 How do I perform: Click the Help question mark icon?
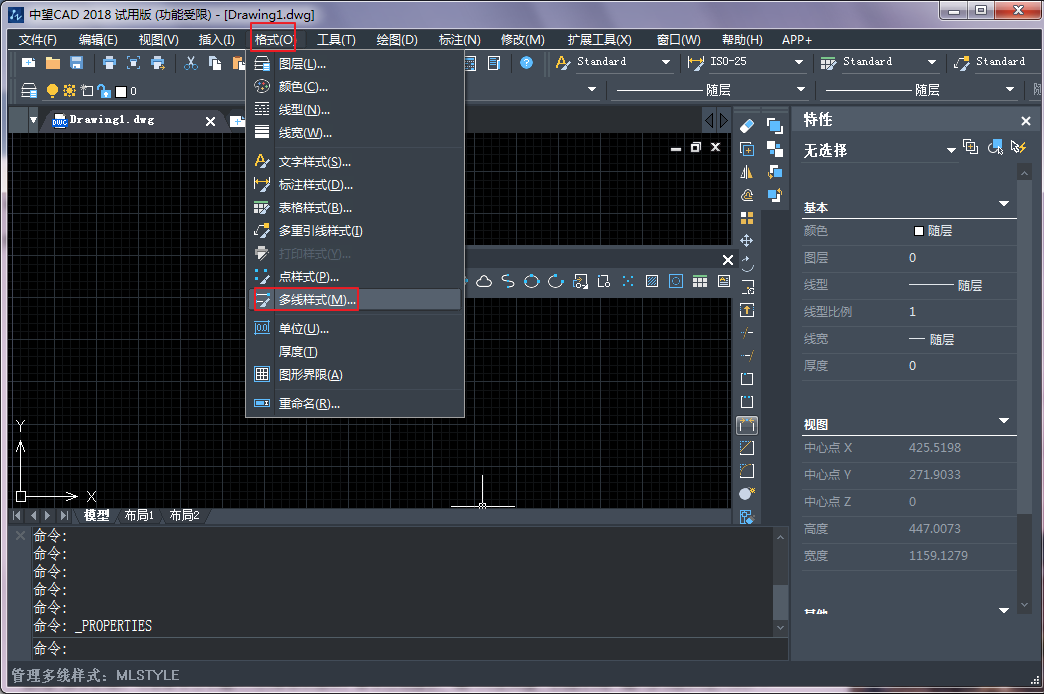(x=527, y=63)
